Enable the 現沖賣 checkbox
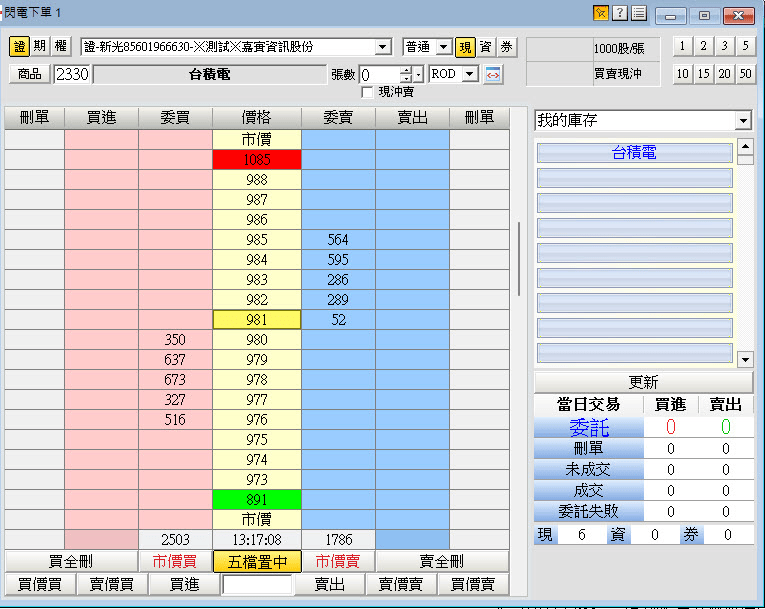Image resolution: width=765 pixels, height=609 pixels. click(367, 92)
